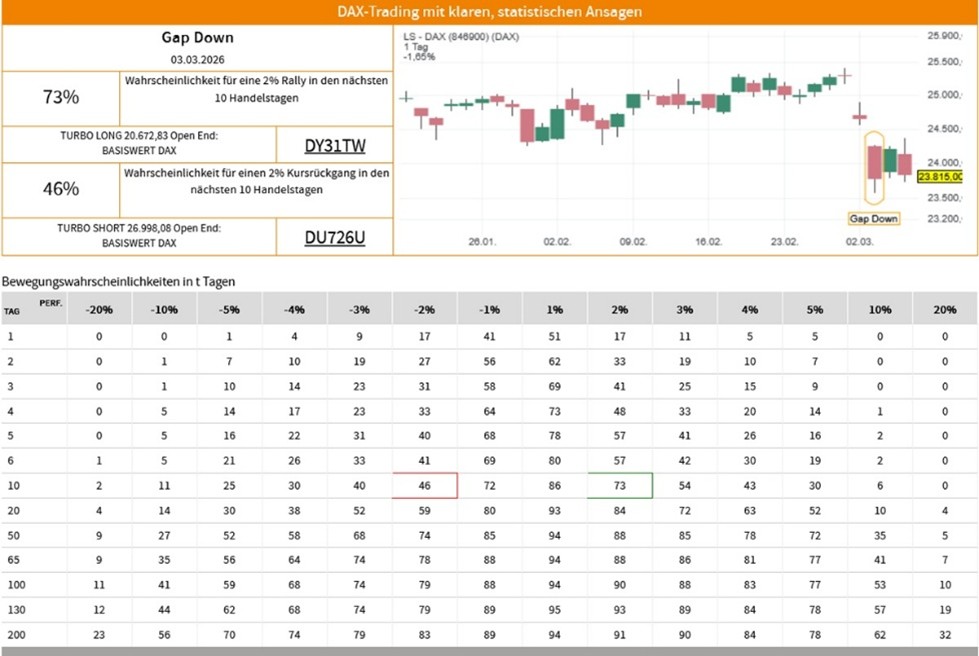Click the TURBO LONG 20.672,83 Open End text

139,135
